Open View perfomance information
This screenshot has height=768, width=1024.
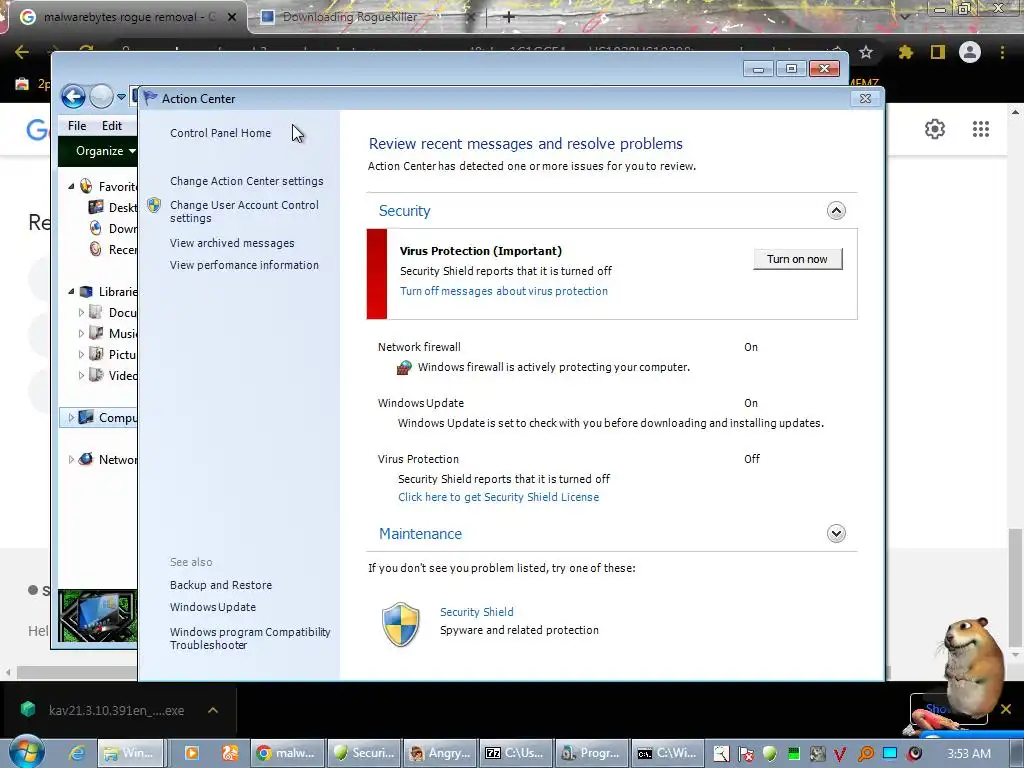pyautogui.click(x=244, y=265)
